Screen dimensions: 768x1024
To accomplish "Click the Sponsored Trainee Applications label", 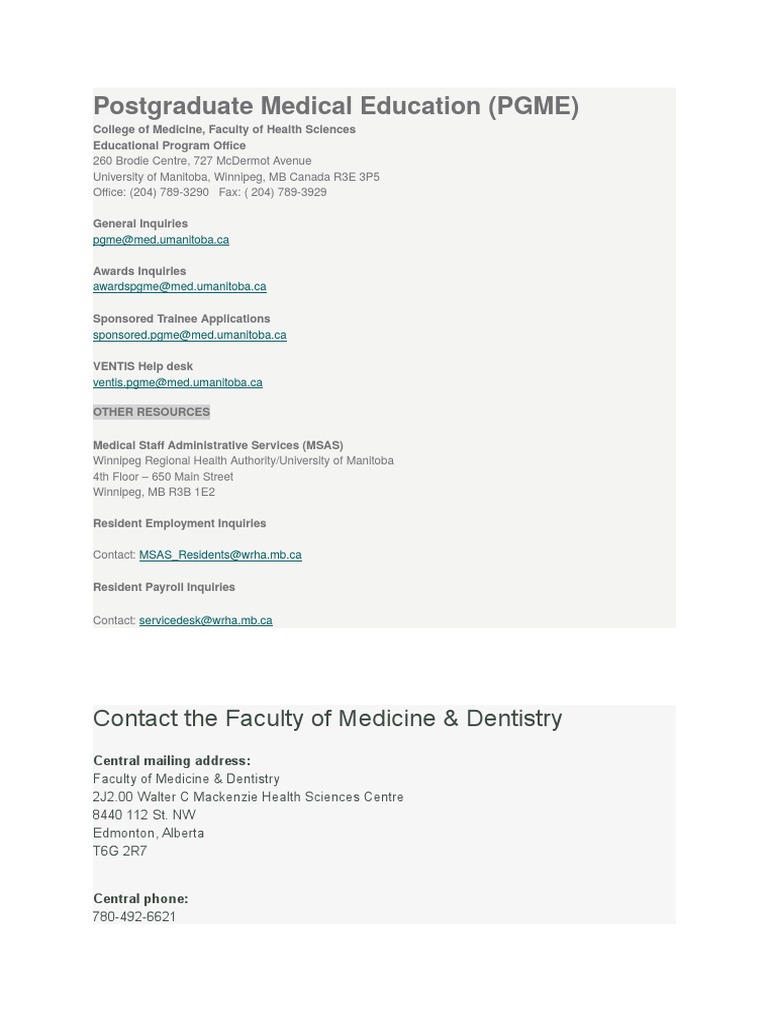I will pos(181,319).
